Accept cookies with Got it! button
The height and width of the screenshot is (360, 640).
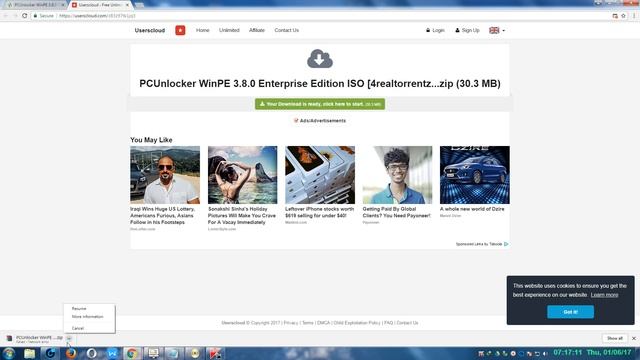tap(570, 312)
